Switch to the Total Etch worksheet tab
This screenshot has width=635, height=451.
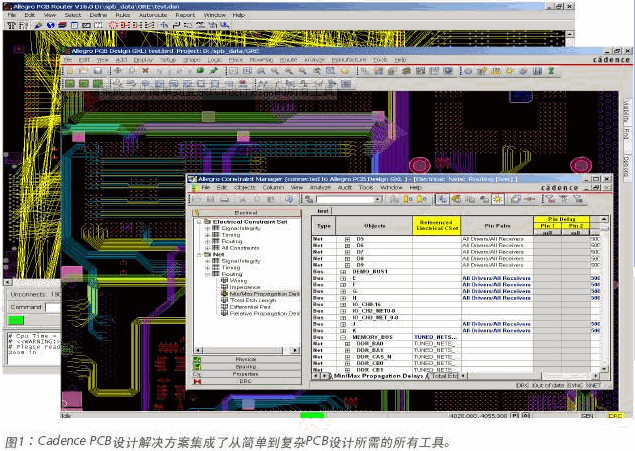pyautogui.click(x=444, y=376)
